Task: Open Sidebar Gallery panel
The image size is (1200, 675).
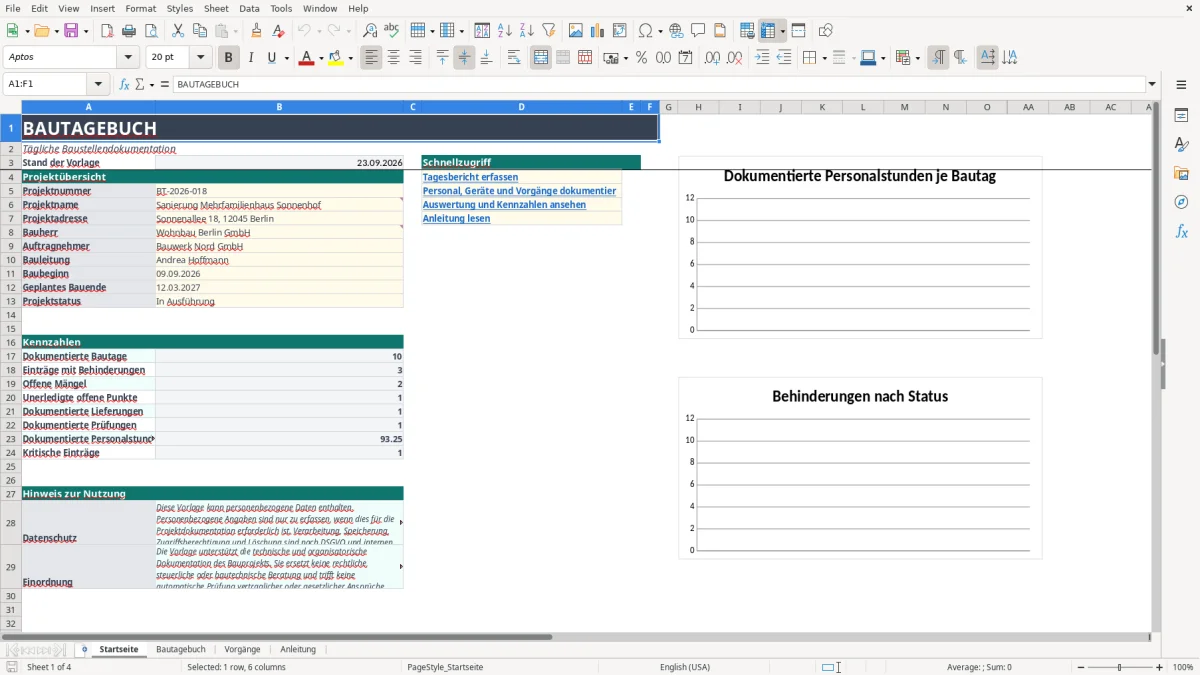Action: click(1181, 173)
